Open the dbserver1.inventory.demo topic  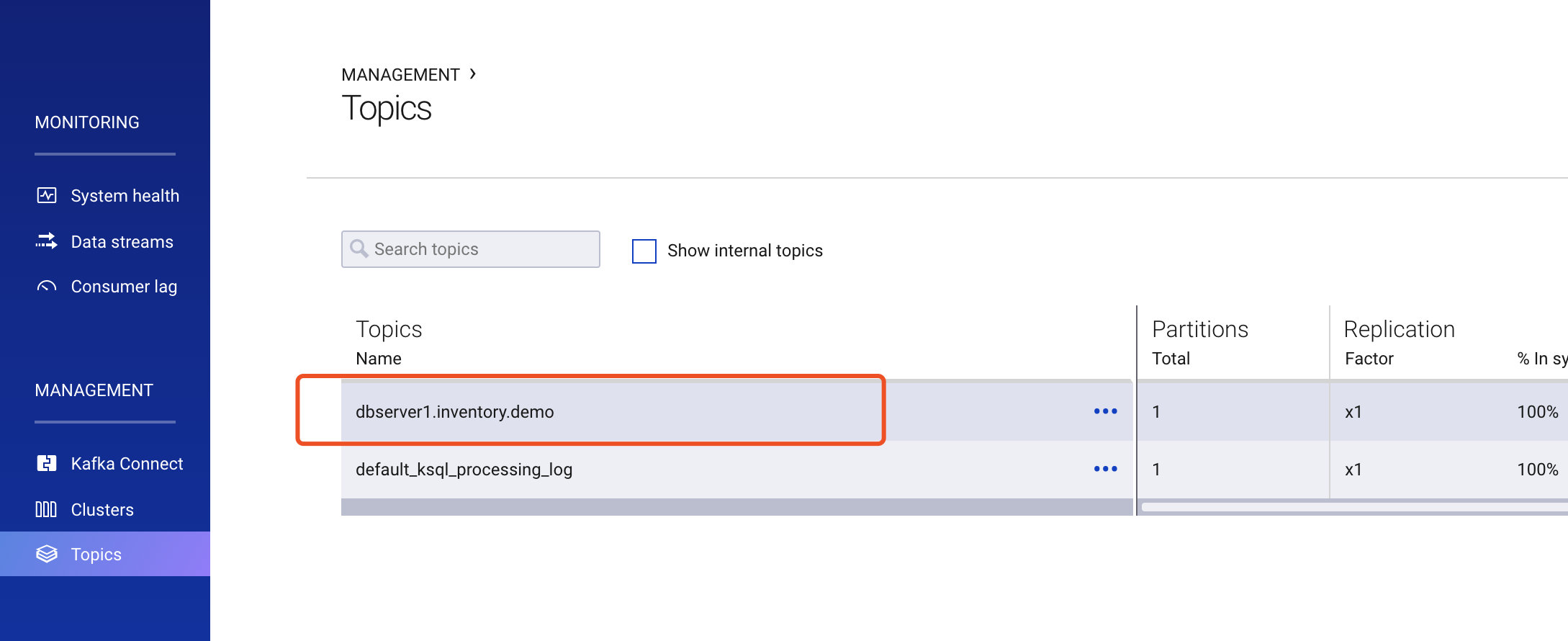click(x=454, y=412)
